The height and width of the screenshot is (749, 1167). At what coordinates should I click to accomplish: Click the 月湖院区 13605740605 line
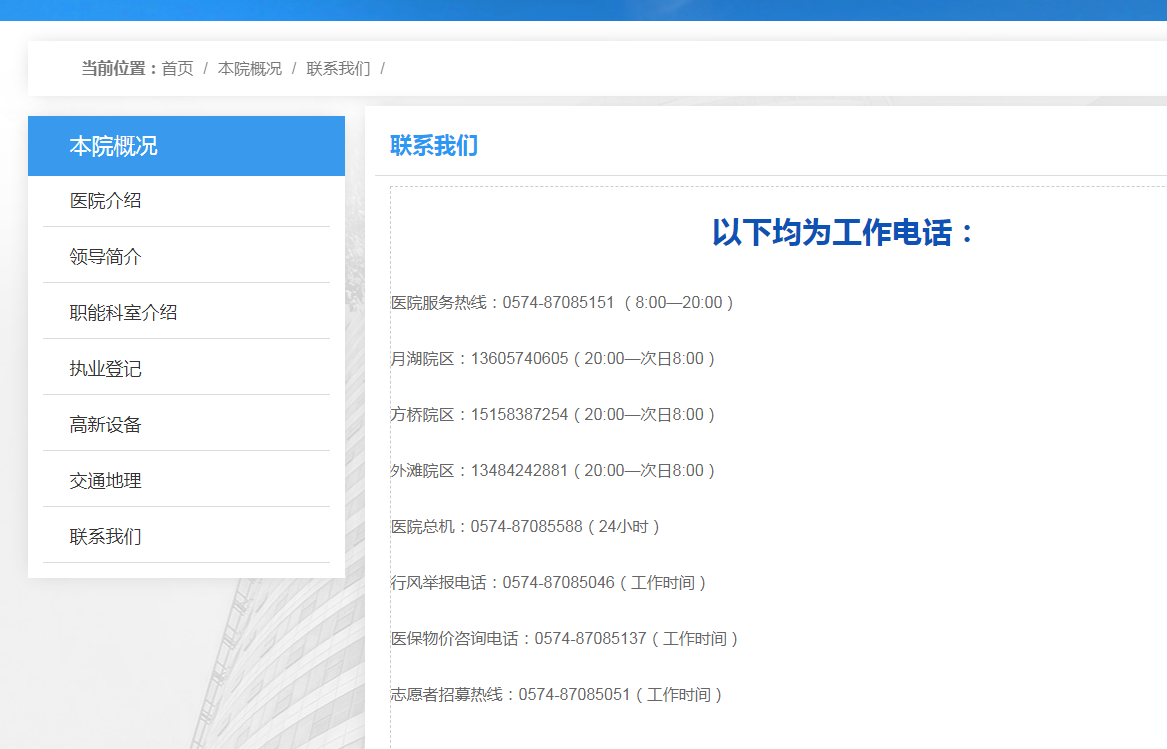tap(553, 359)
